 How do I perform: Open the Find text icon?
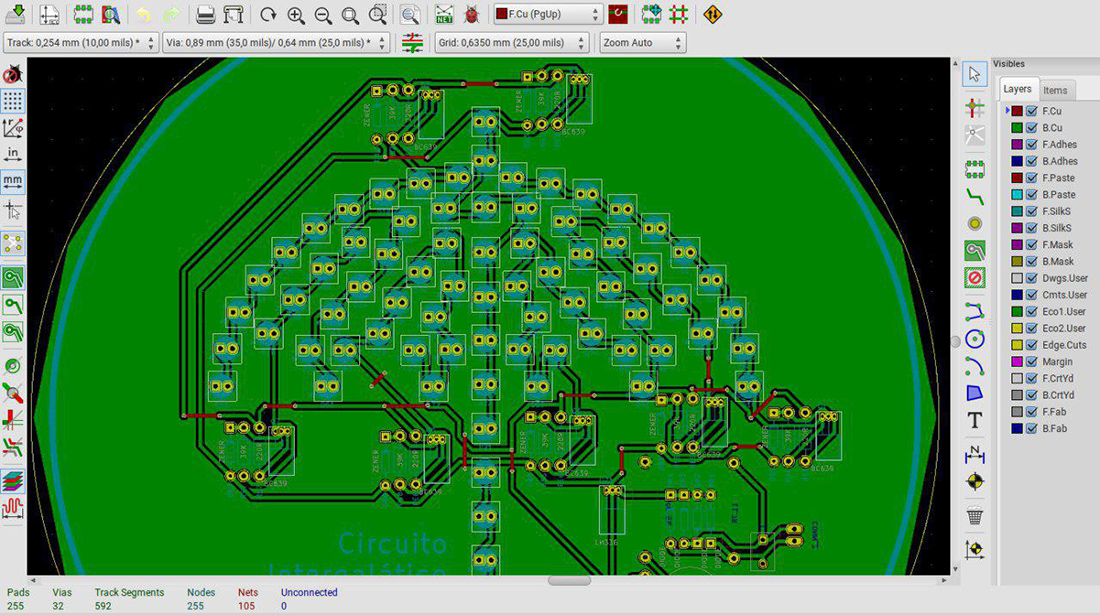410,15
